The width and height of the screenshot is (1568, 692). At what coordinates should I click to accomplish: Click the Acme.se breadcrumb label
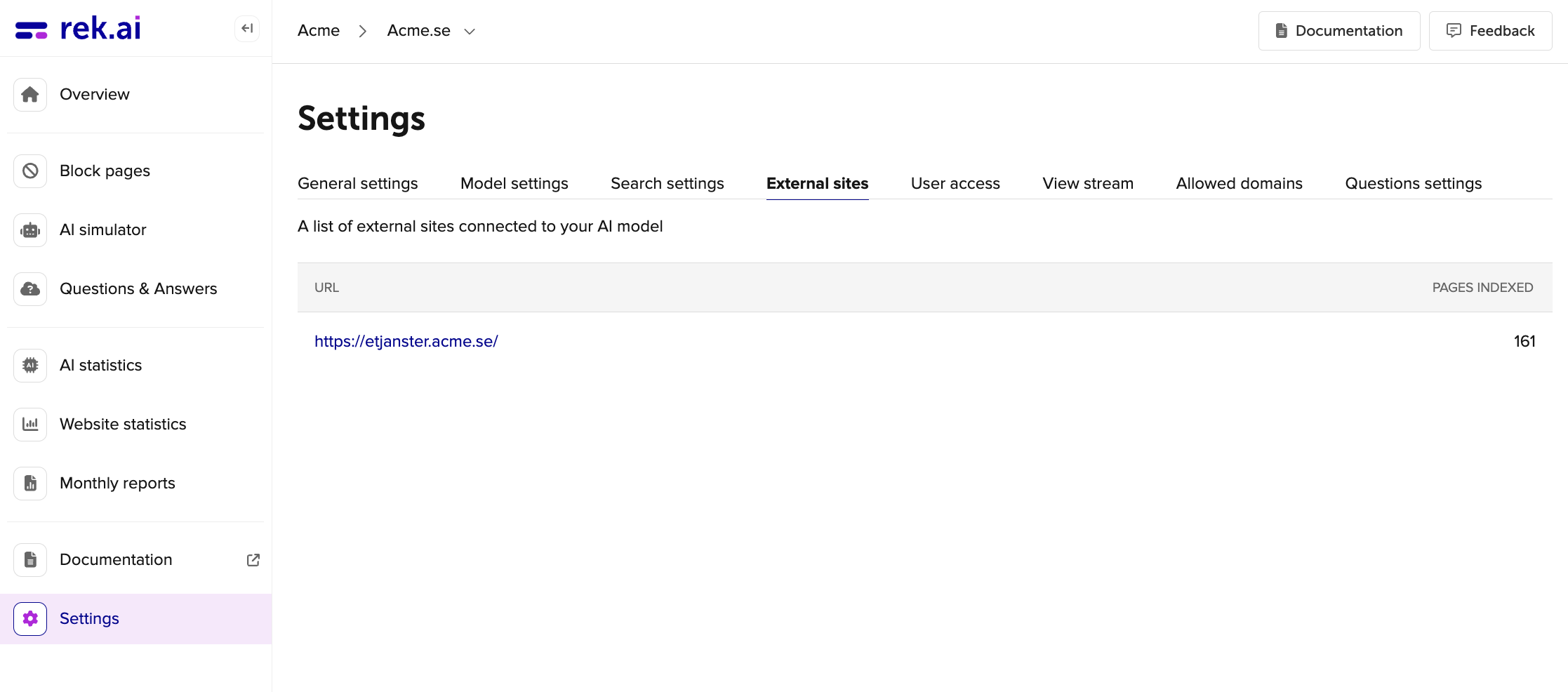click(x=418, y=30)
